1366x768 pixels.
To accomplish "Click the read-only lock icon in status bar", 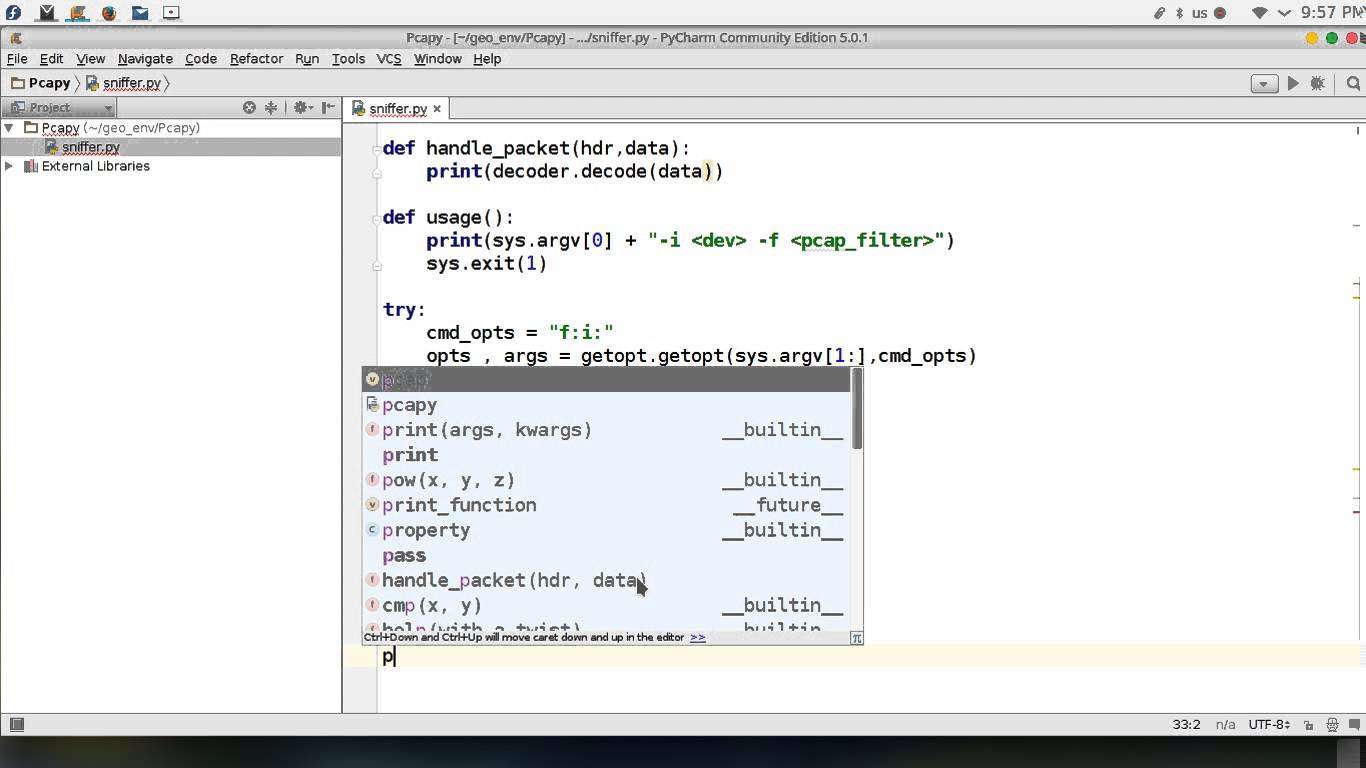I will click(1307, 724).
